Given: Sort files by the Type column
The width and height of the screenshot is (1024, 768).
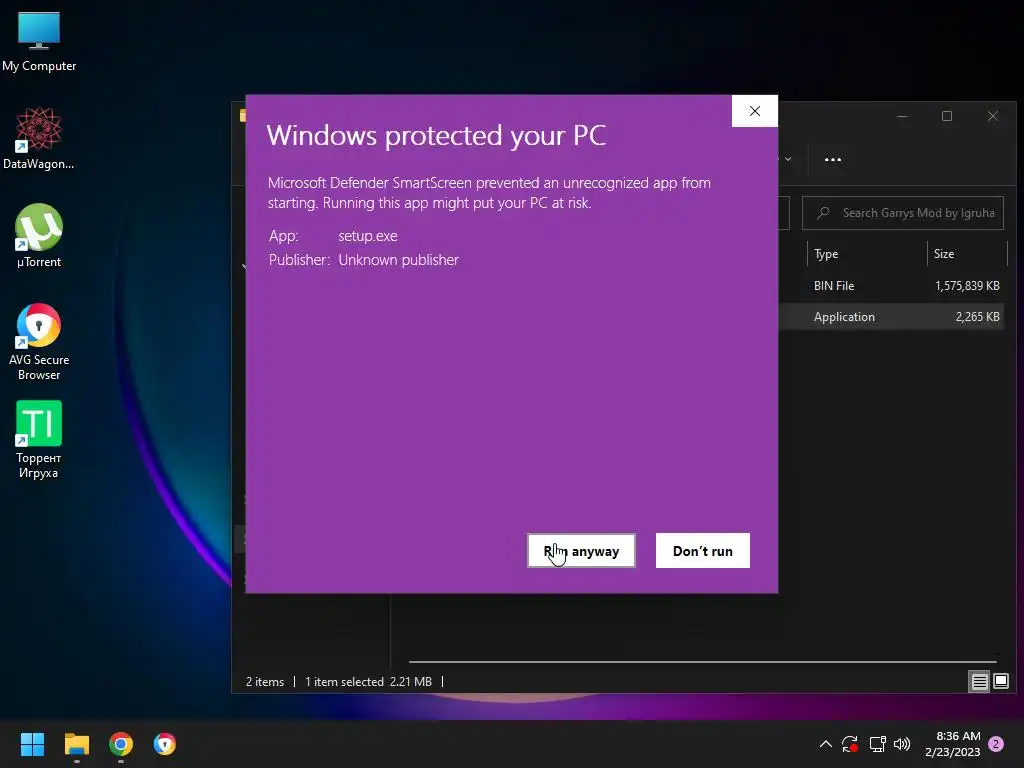Looking at the screenshot, I should coord(867,253).
